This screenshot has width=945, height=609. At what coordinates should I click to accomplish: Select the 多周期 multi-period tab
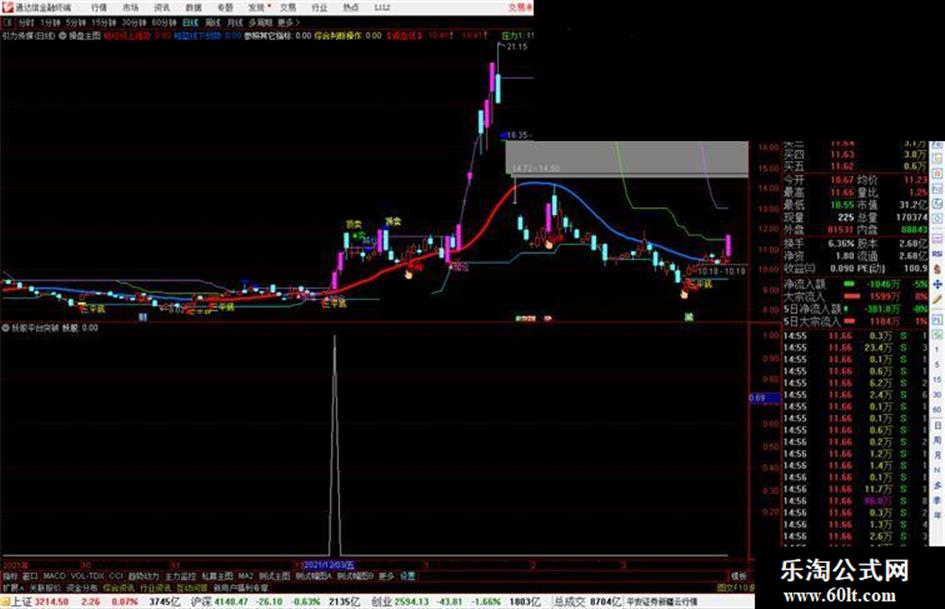click(260, 23)
